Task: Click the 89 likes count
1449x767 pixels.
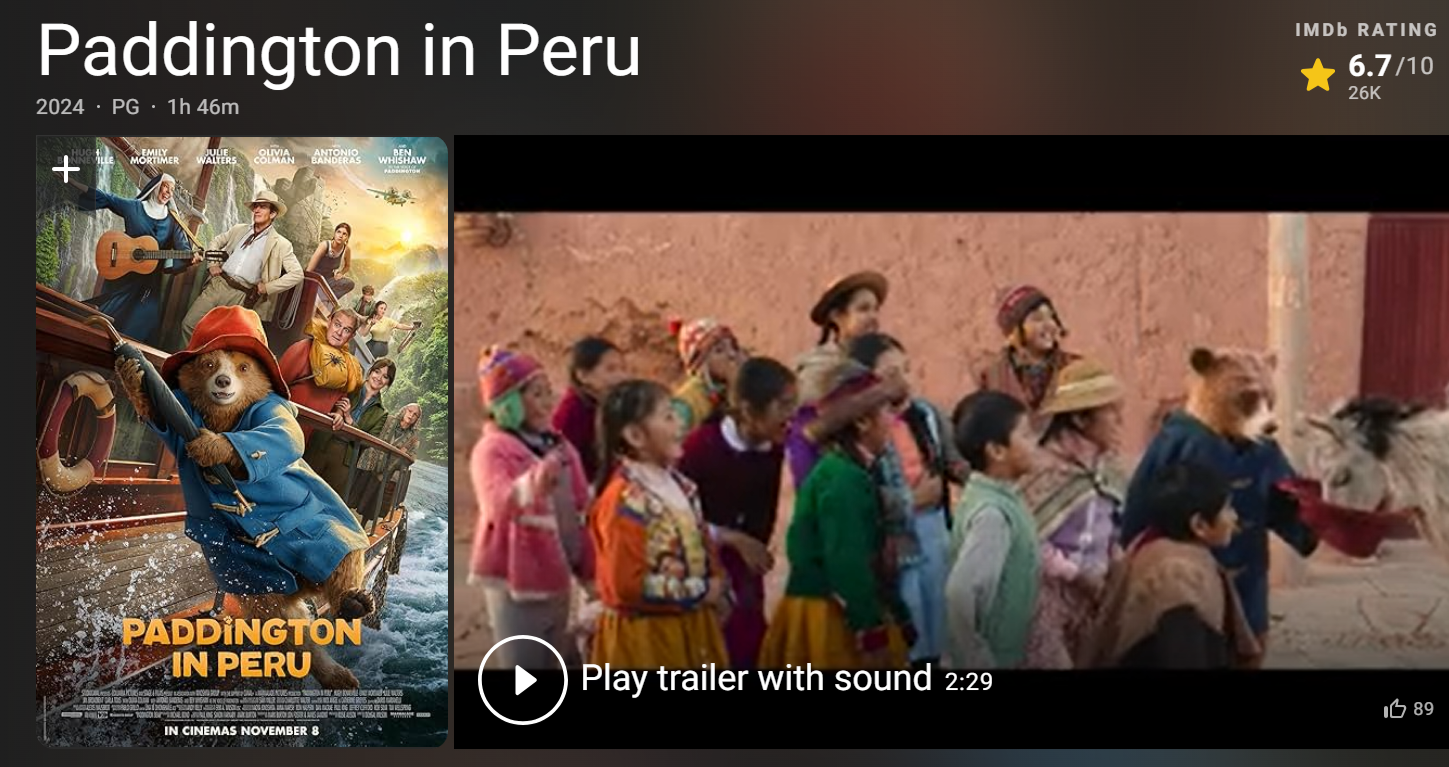Action: point(1424,709)
